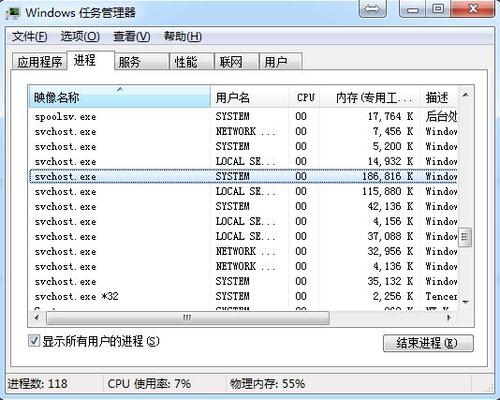Viewport: 500px width, 400px height.
Task: Select svchost.exe using 35,132 K memory
Action: tap(243, 281)
